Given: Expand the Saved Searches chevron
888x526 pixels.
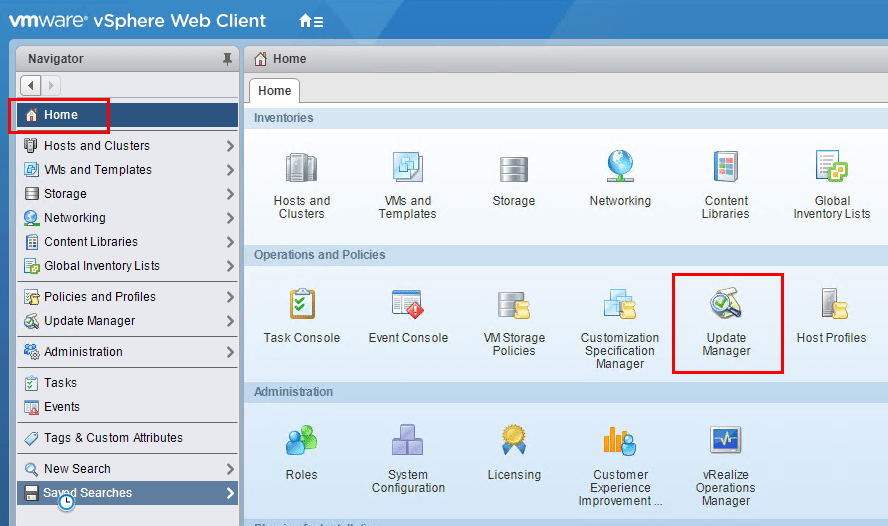Looking at the screenshot, I should 230,493.
